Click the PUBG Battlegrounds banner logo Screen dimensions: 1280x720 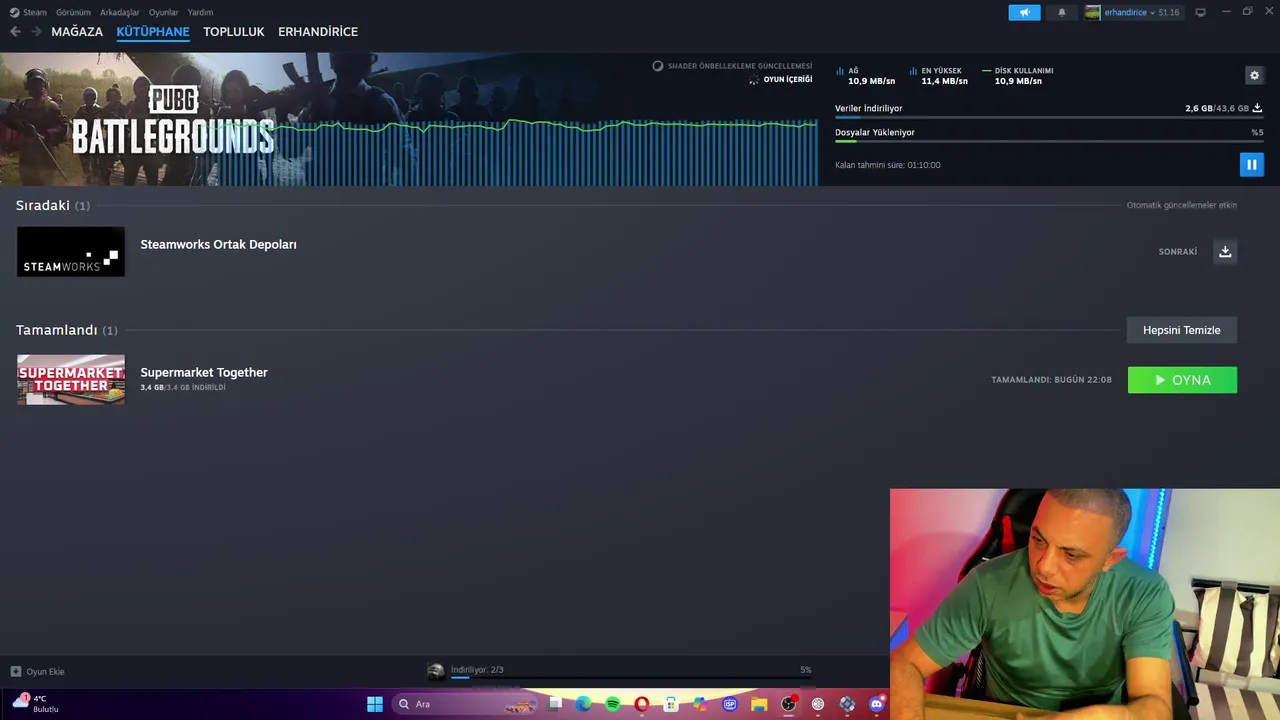(173, 120)
